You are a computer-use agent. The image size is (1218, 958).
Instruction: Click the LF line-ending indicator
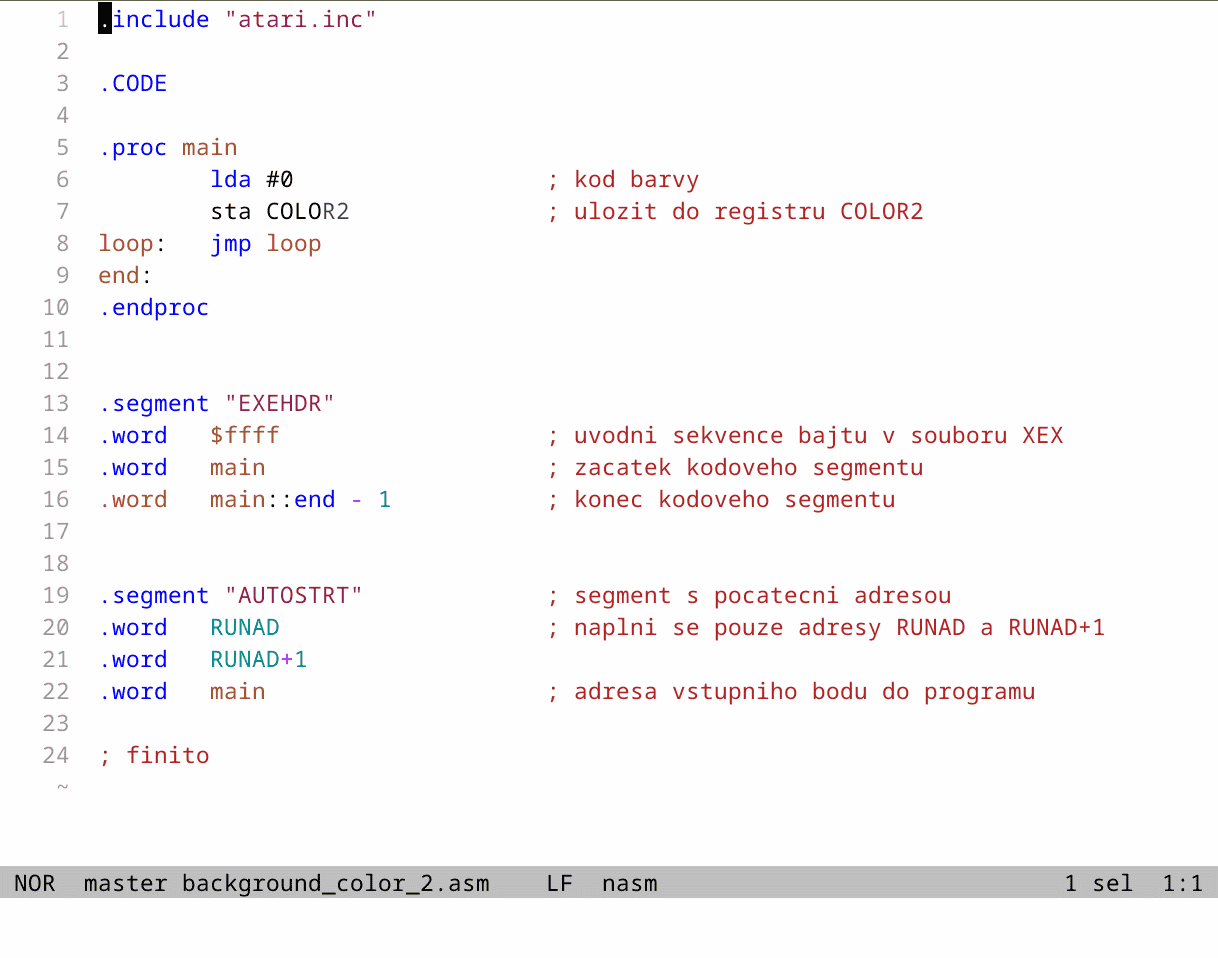(x=560, y=883)
